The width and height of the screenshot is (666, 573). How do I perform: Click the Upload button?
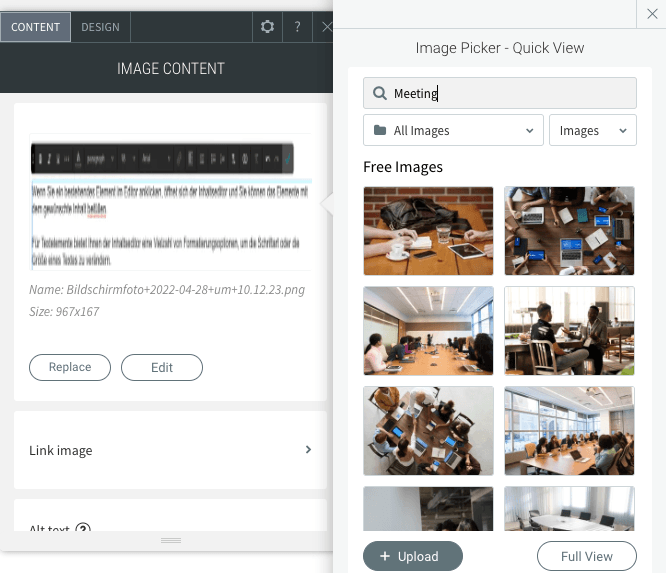(x=413, y=556)
